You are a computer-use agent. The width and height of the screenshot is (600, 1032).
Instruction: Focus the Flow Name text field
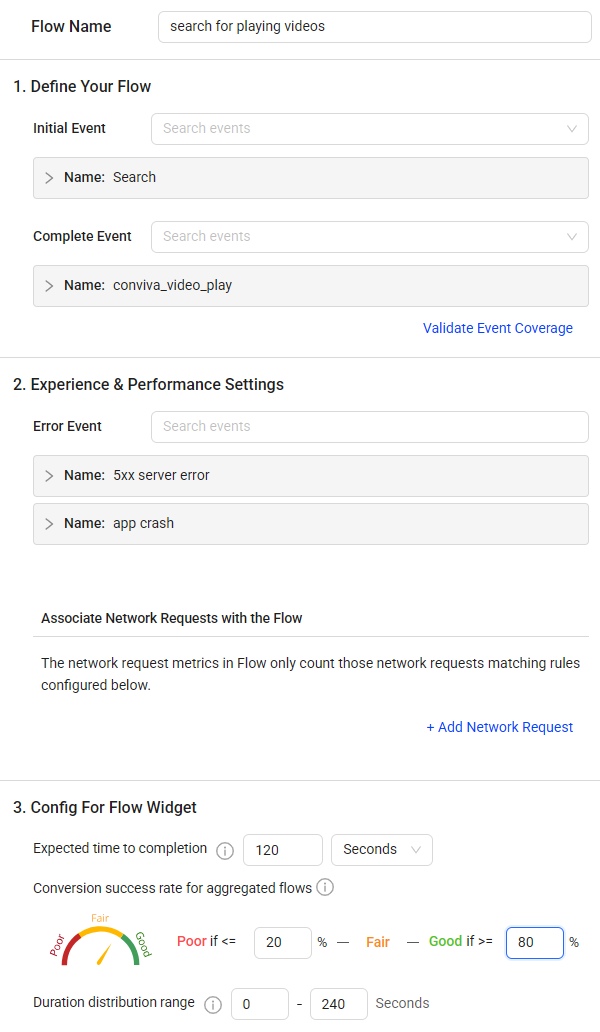[x=374, y=27]
